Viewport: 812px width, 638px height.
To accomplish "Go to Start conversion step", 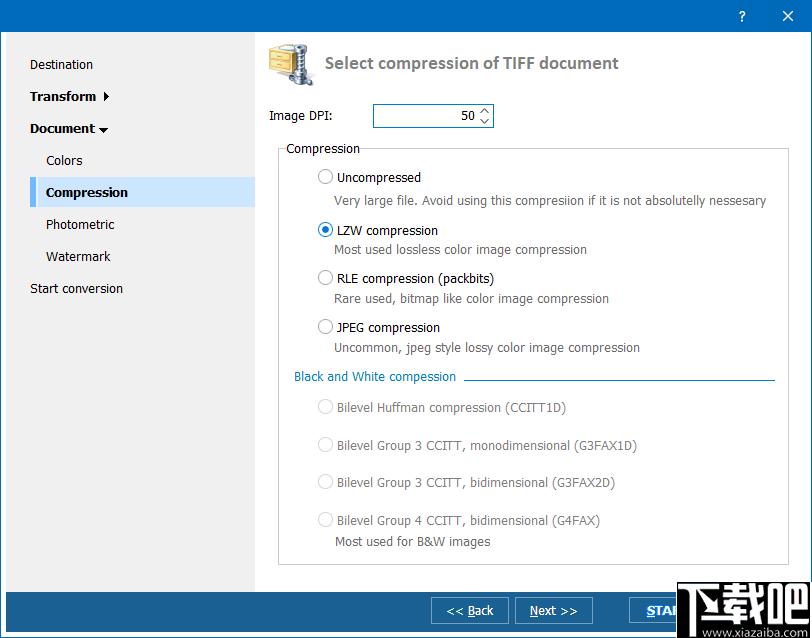I will click(x=76, y=289).
